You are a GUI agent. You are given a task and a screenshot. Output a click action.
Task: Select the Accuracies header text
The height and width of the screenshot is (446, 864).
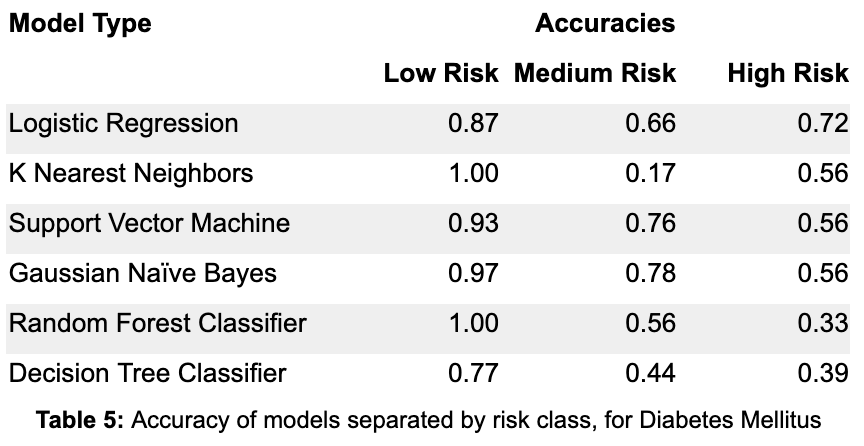point(605,23)
